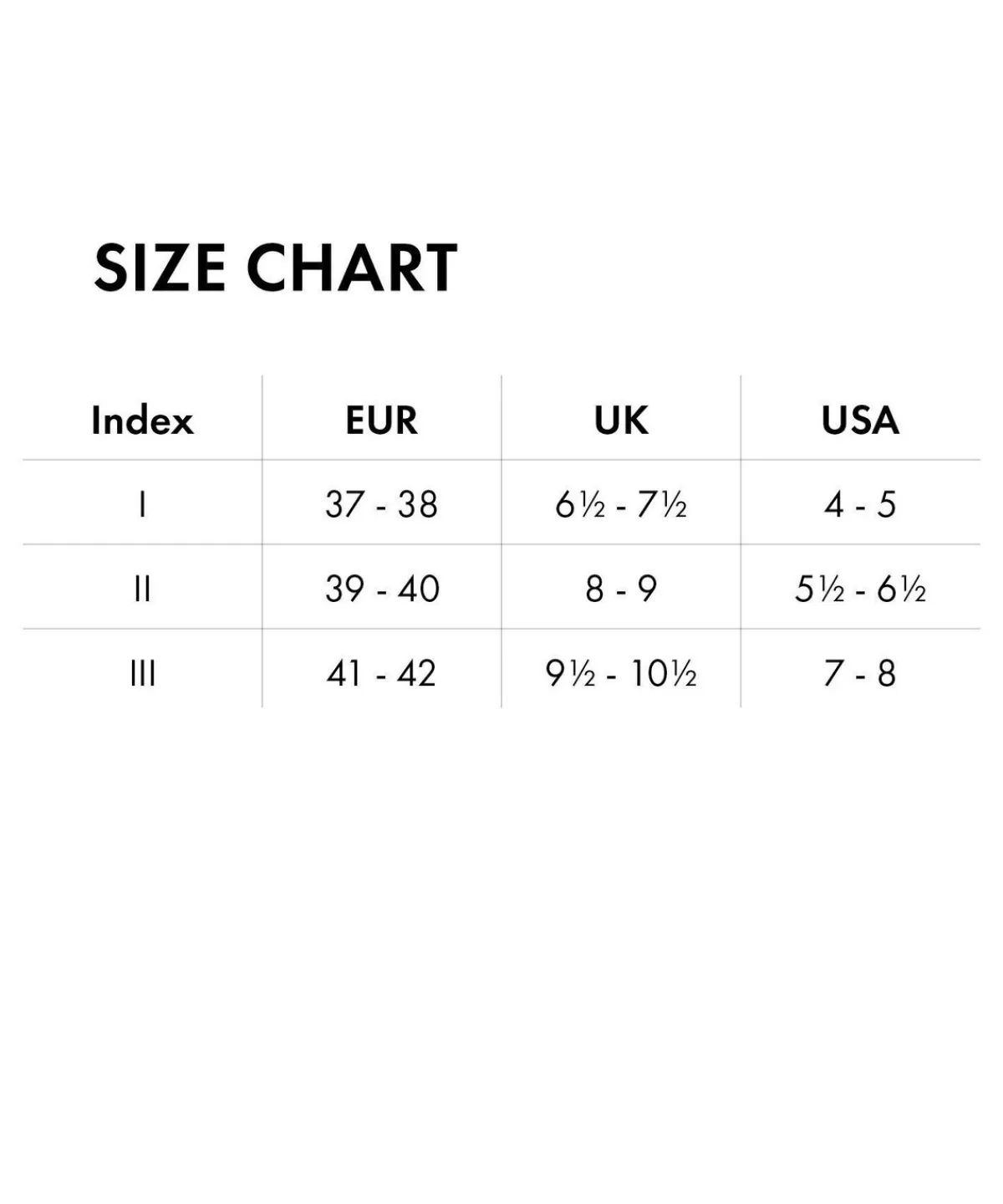
Task: Click the word CHART in the title
Action: (x=351, y=268)
